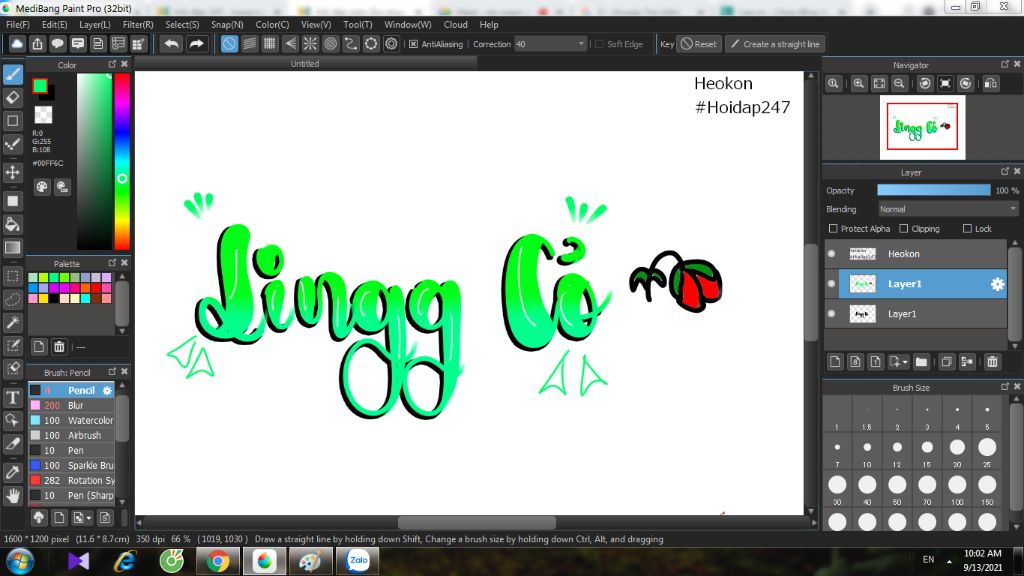
Task: Select the Hand tool
Action: pyautogui.click(x=12, y=496)
